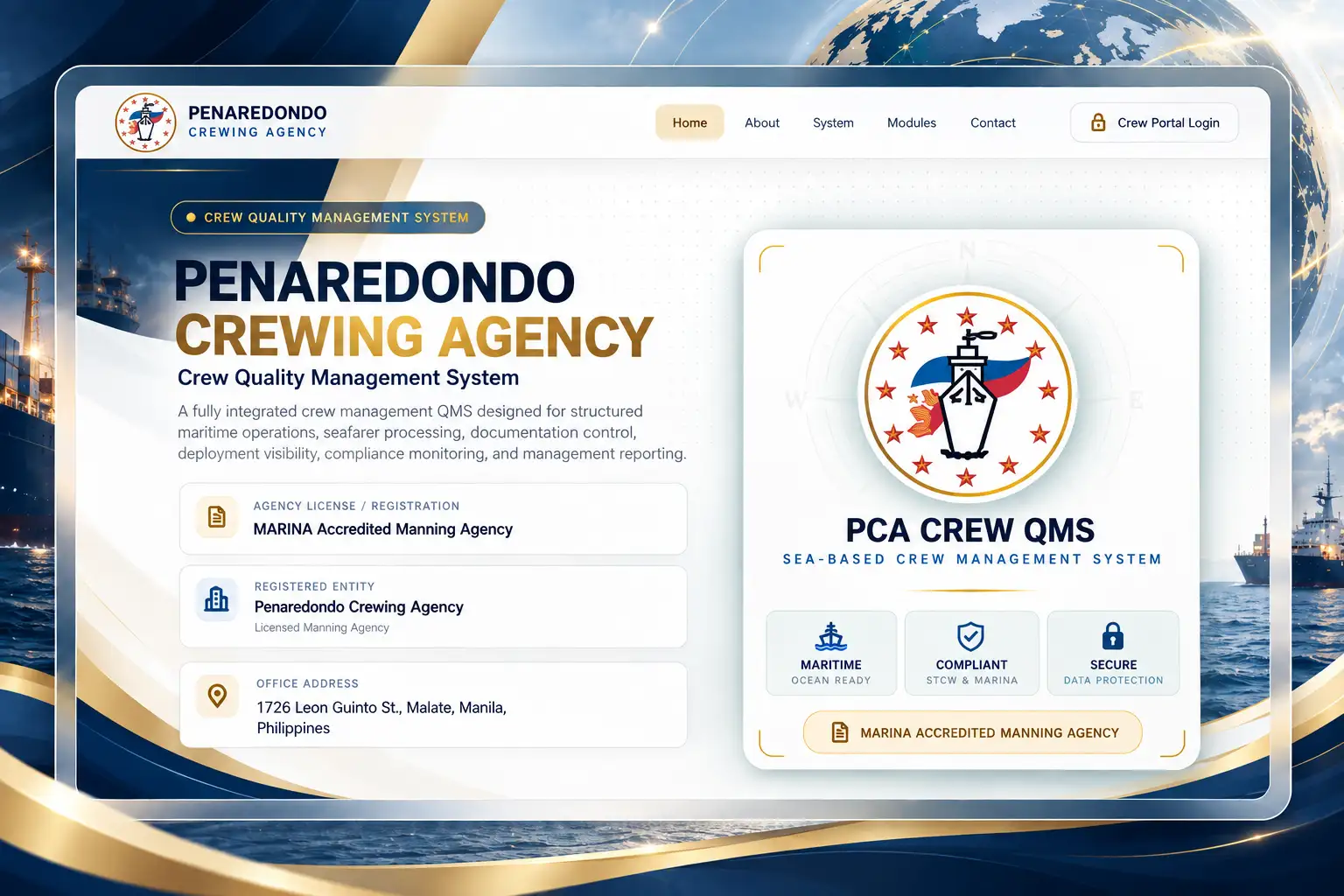Select the Secure Data Protection tile
The image size is (1344, 896).
[x=1113, y=654]
